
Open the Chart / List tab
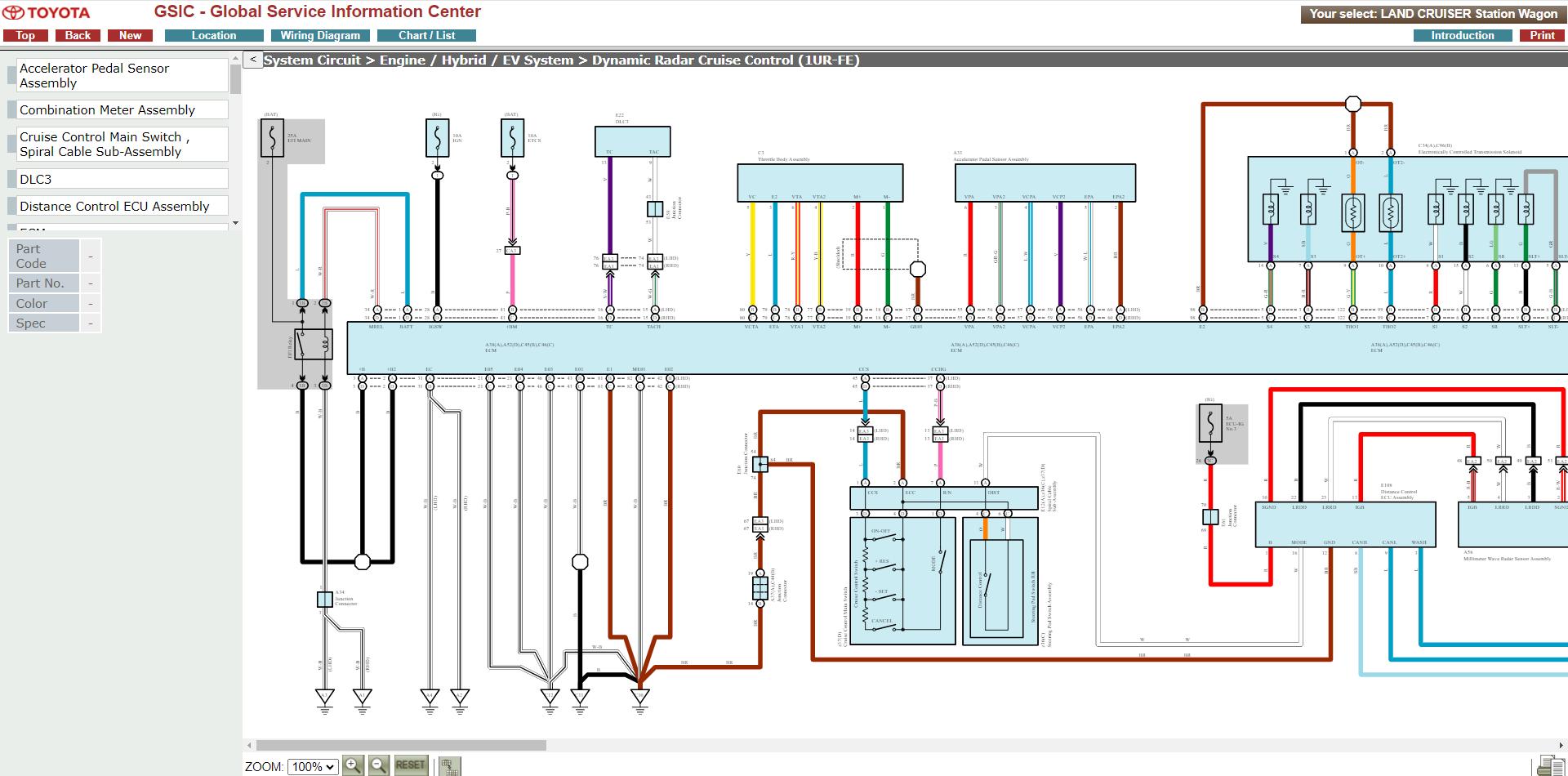426,35
